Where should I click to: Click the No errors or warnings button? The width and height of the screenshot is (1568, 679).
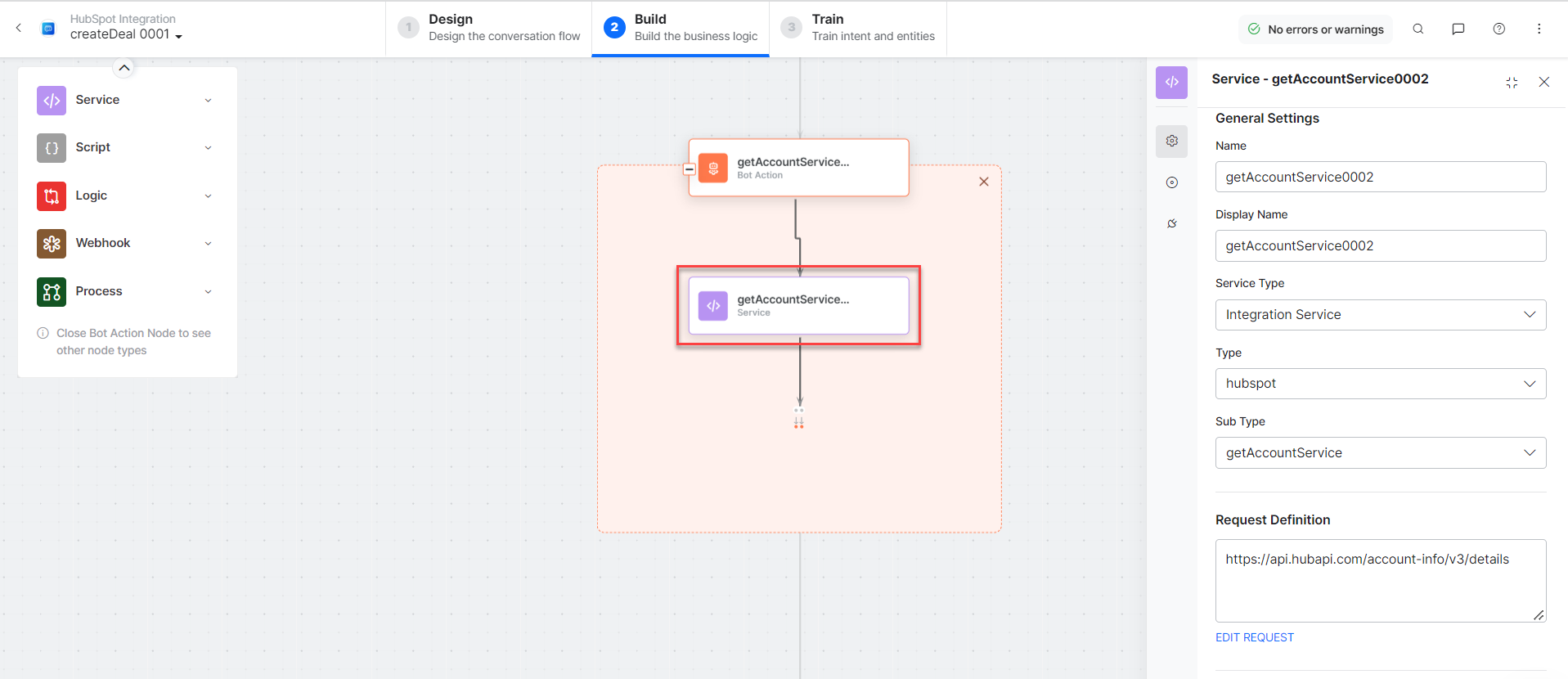click(1315, 29)
